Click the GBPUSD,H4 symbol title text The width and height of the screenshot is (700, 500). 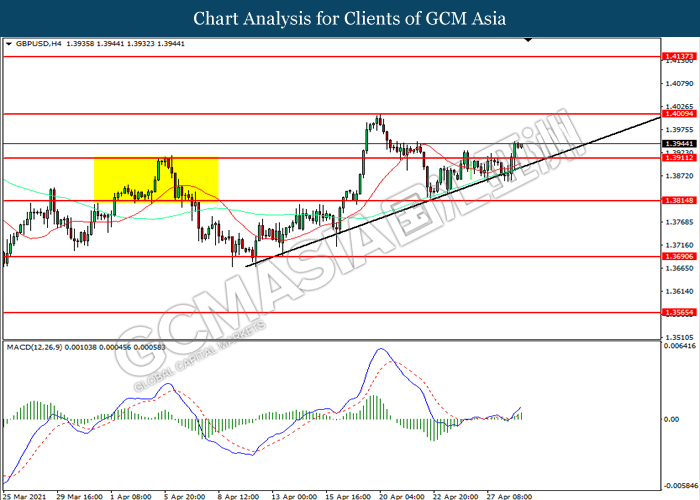pos(38,44)
